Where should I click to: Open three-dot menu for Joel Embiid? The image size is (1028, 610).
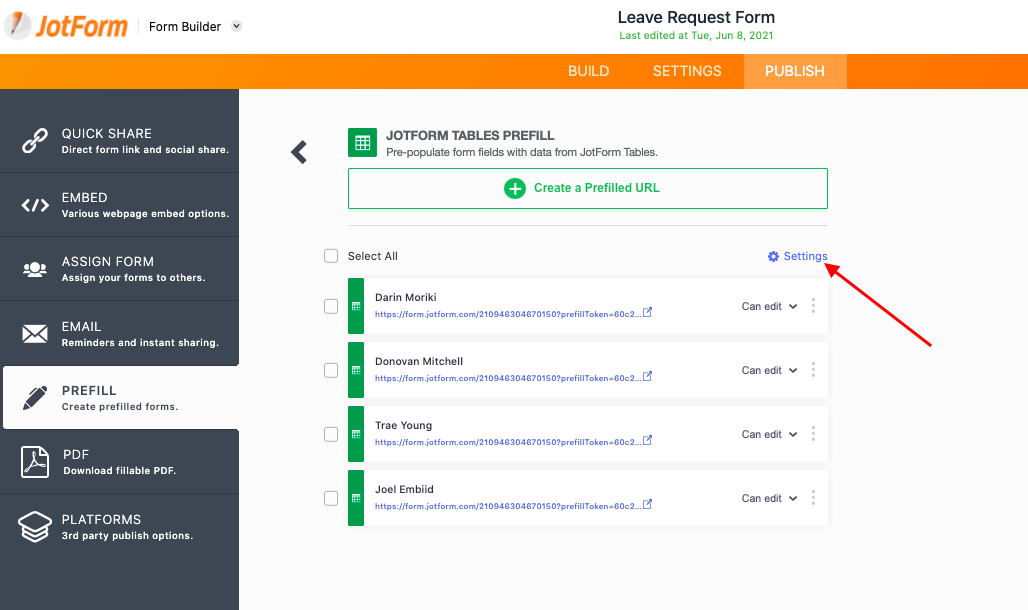[x=813, y=498]
